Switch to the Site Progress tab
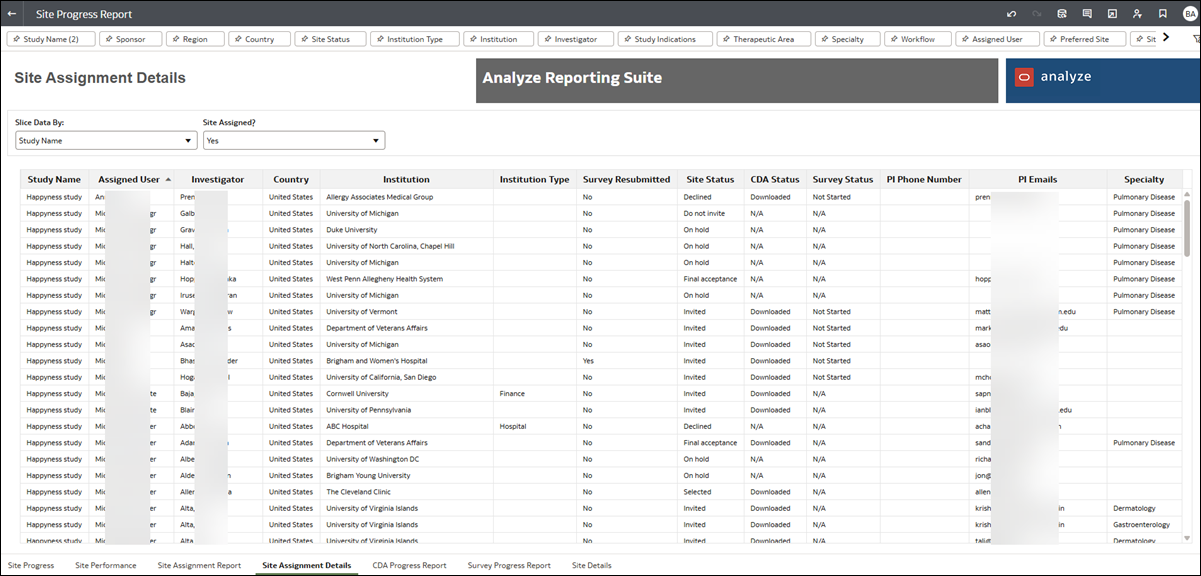1201x576 pixels. (31, 565)
